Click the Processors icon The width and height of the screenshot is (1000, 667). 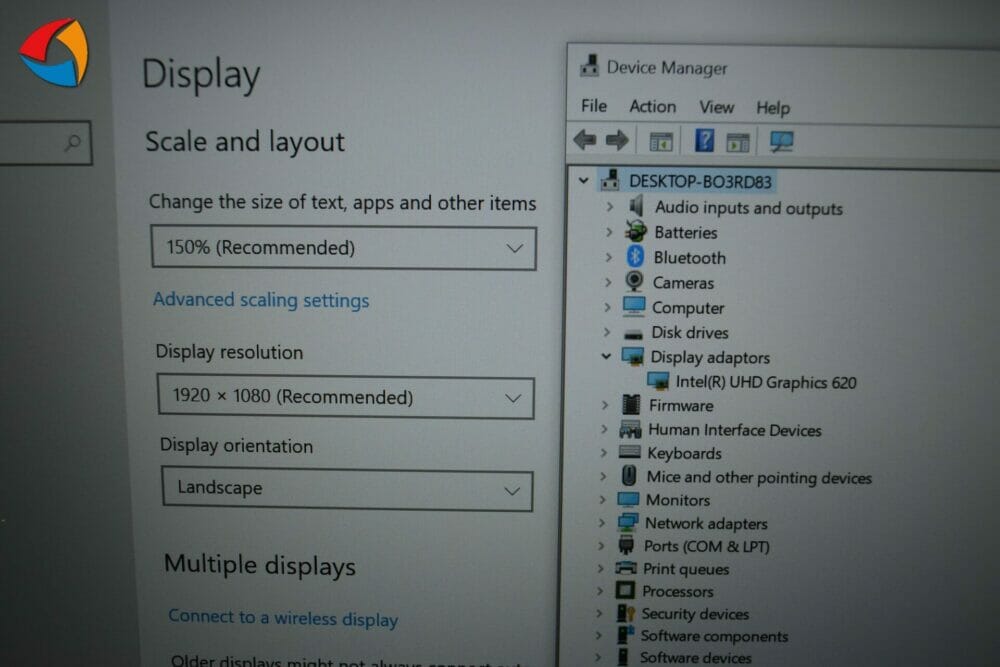(625, 590)
